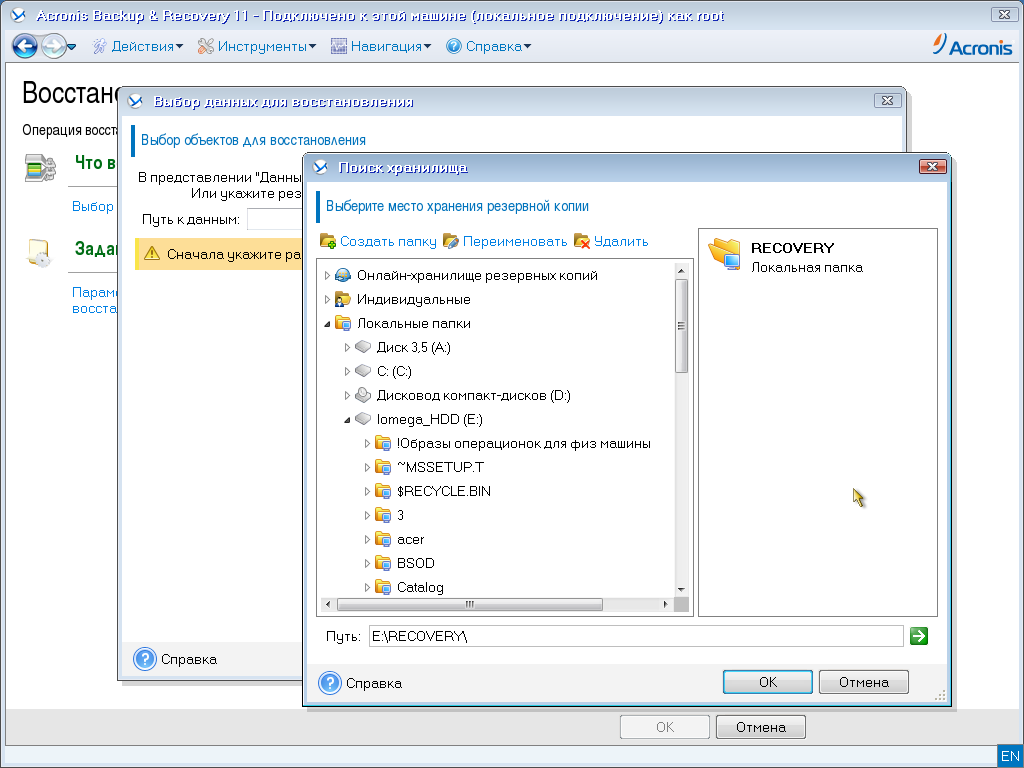Screen dimensions: 1024x768
Task: Click the CD drive D: icon
Action: 363,395
